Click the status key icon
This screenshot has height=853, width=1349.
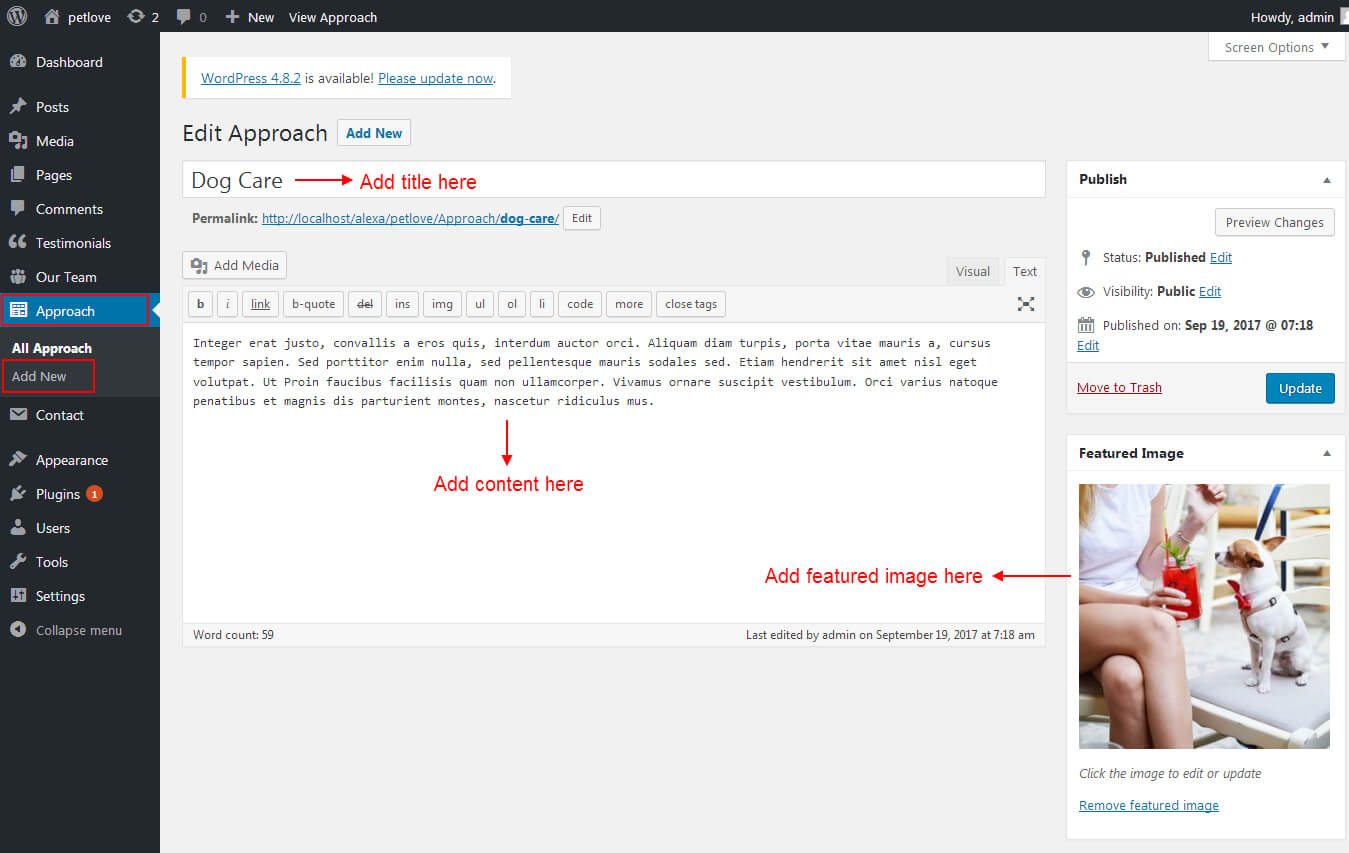[x=1086, y=257]
